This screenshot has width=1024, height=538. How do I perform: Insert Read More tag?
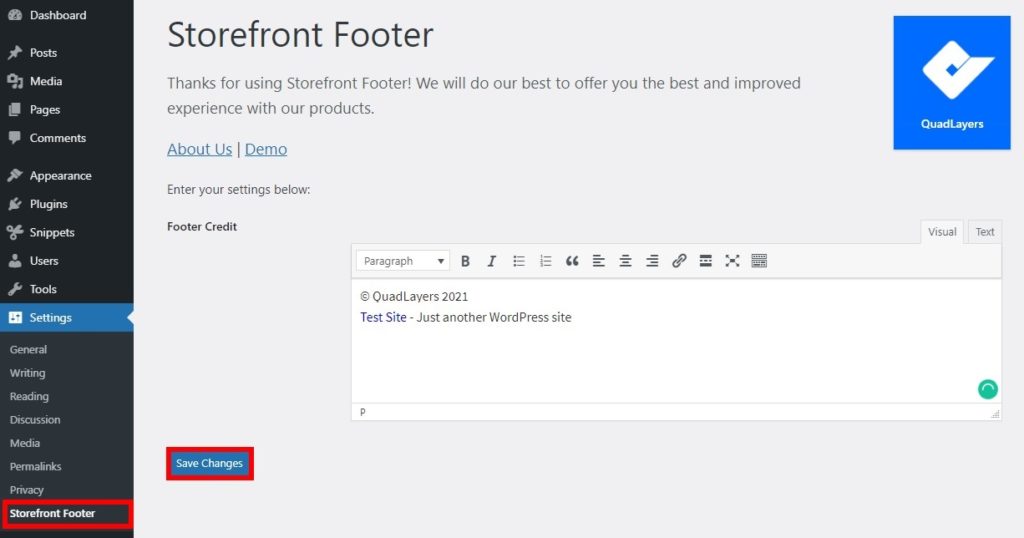coord(705,261)
